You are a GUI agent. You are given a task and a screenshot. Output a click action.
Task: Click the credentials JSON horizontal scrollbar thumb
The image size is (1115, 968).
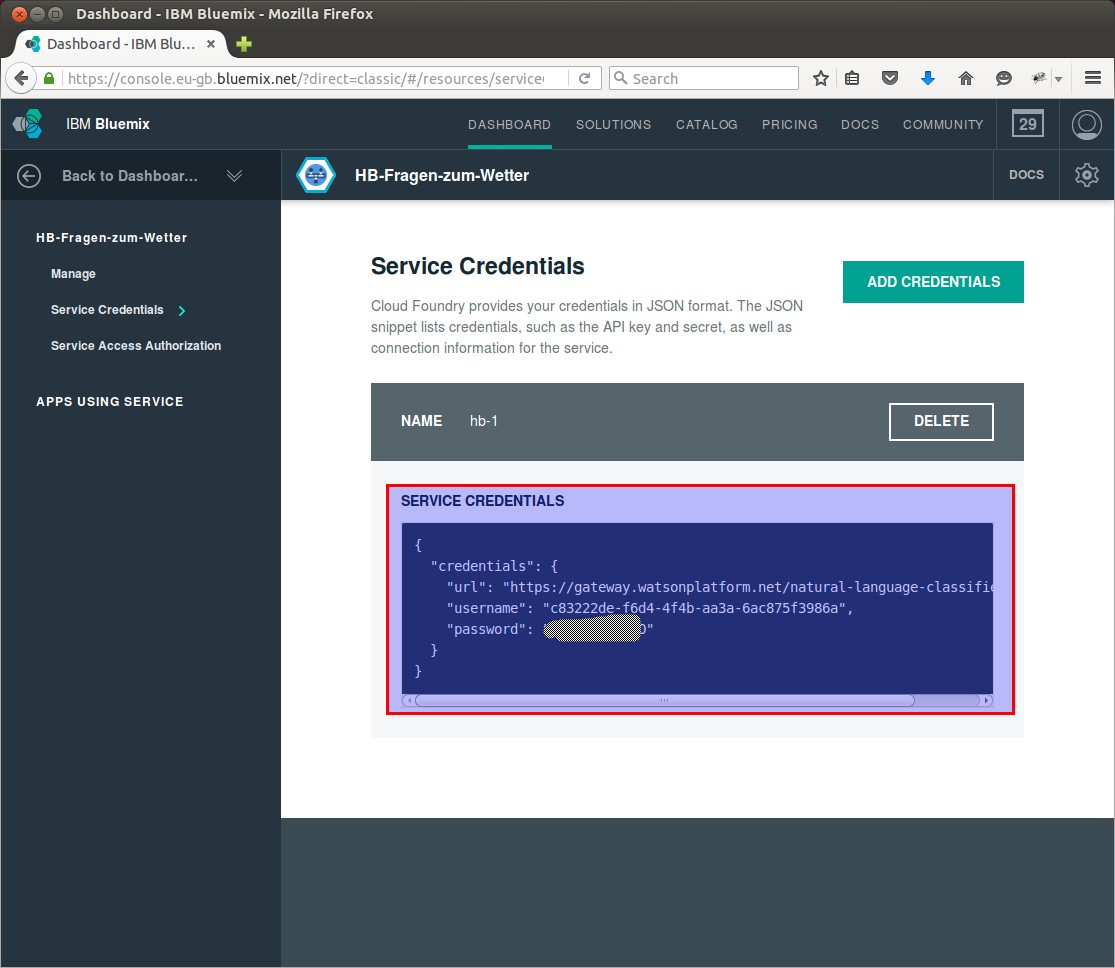665,701
